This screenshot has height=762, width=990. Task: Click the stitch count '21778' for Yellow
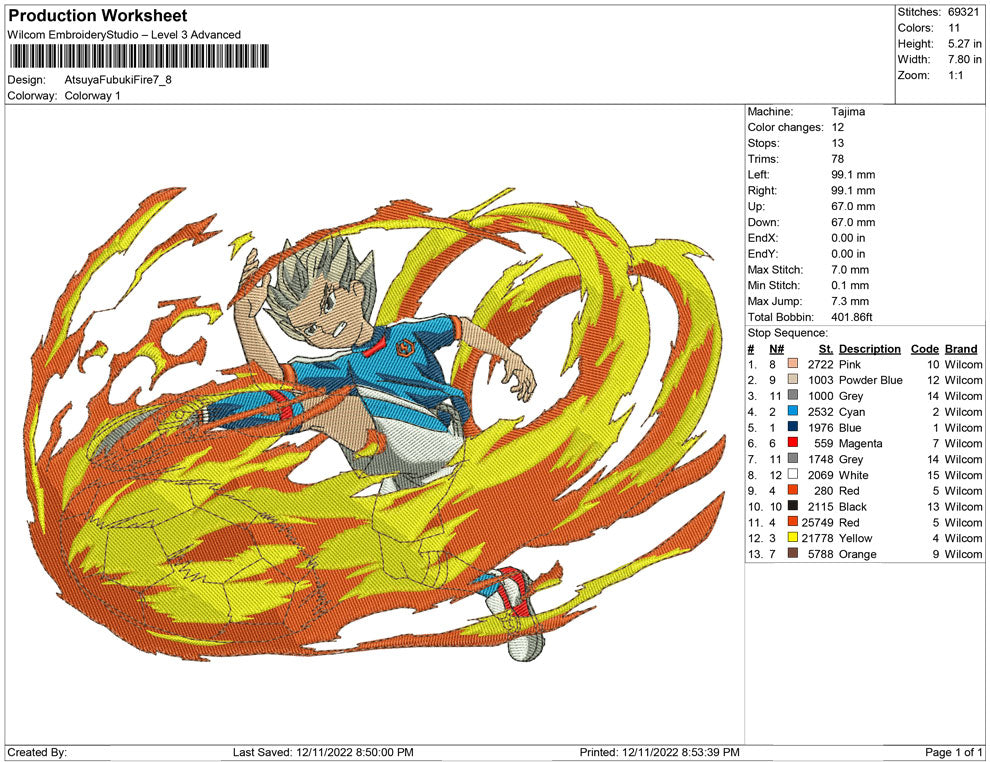click(x=818, y=538)
